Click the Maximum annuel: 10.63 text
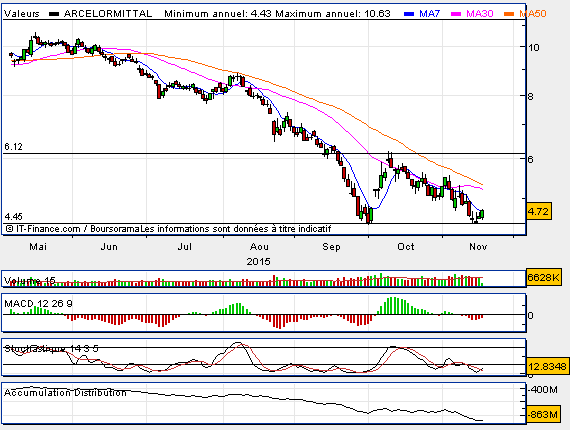 [x=333, y=14]
